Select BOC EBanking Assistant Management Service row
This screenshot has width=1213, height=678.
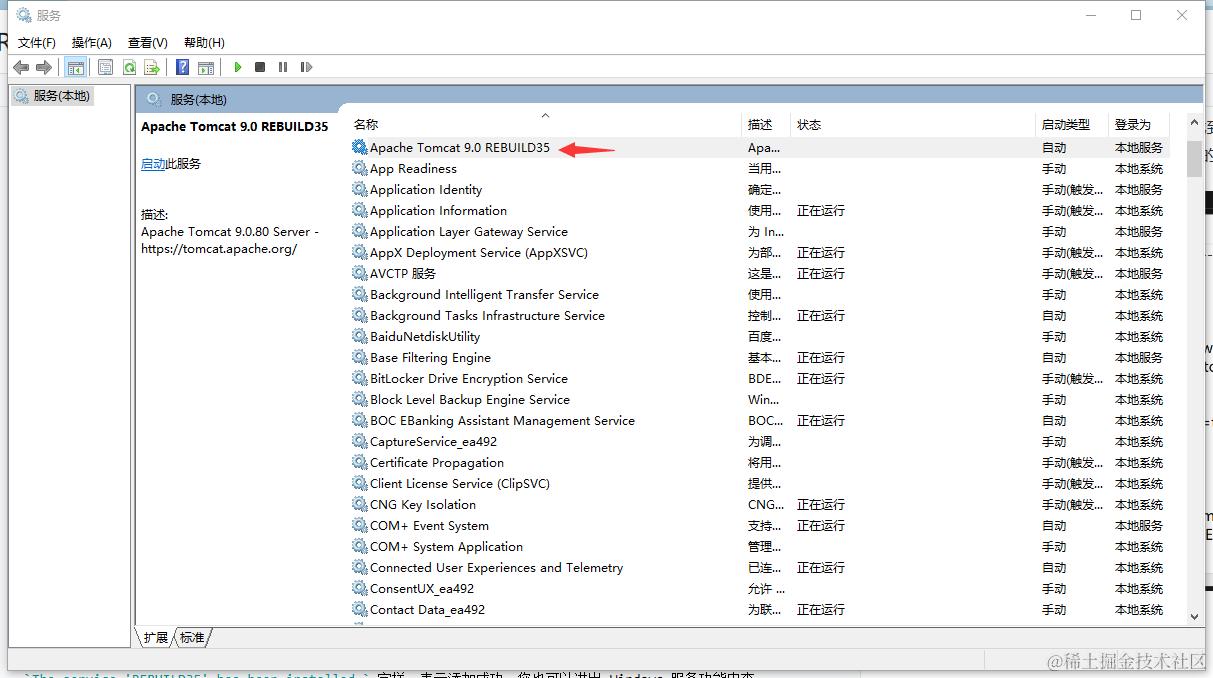tap(758, 420)
